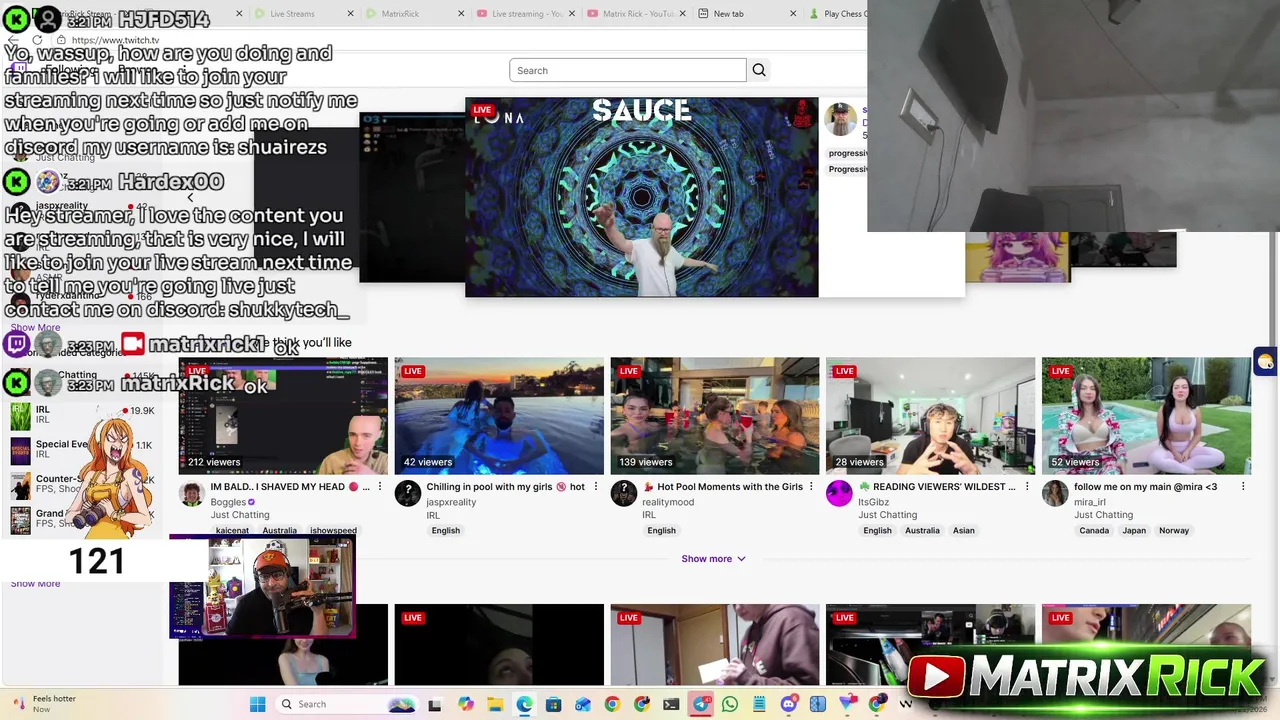1280x720 pixels.
Task: Open realitymood channel avatar
Action: coord(624,494)
